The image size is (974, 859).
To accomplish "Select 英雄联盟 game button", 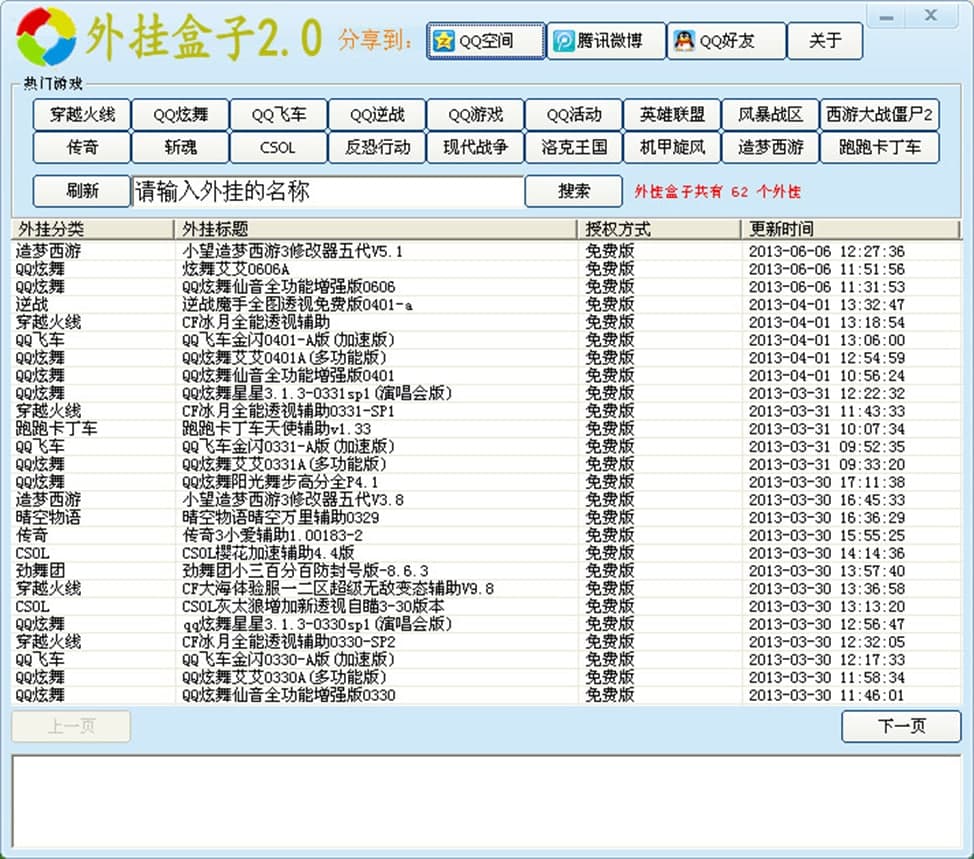I will pos(672,114).
